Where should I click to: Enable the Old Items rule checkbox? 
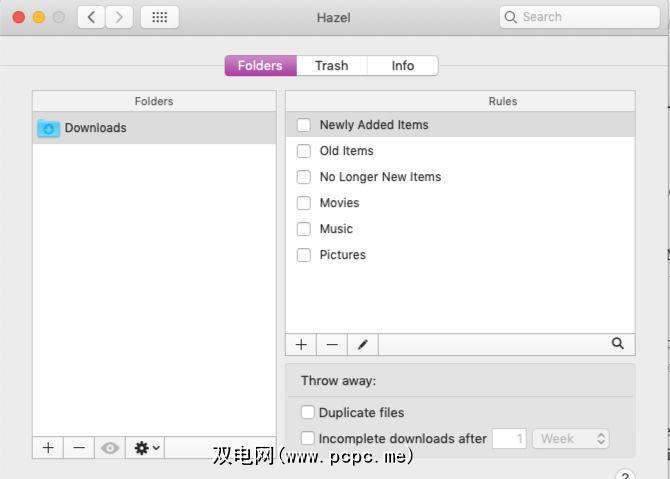304,151
